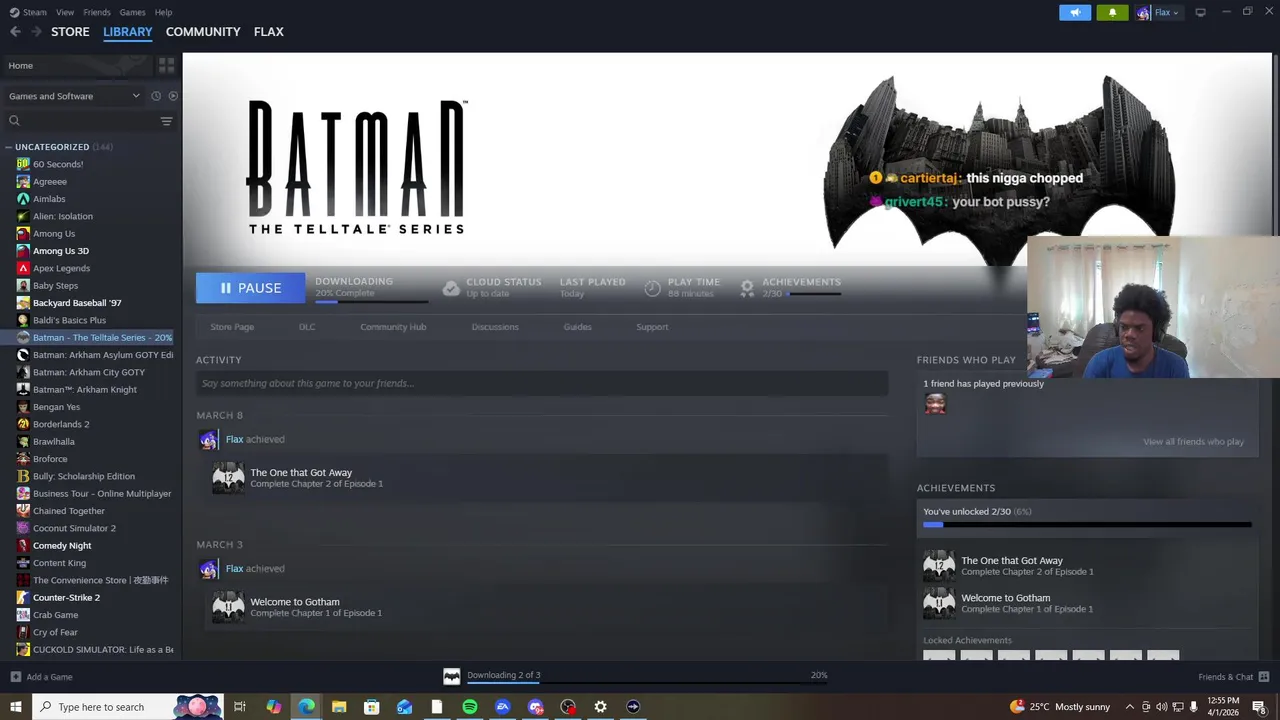Open the Windows Start menu
Image resolution: width=1280 pixels, height=720 pixels.
(x=15, y=707)
